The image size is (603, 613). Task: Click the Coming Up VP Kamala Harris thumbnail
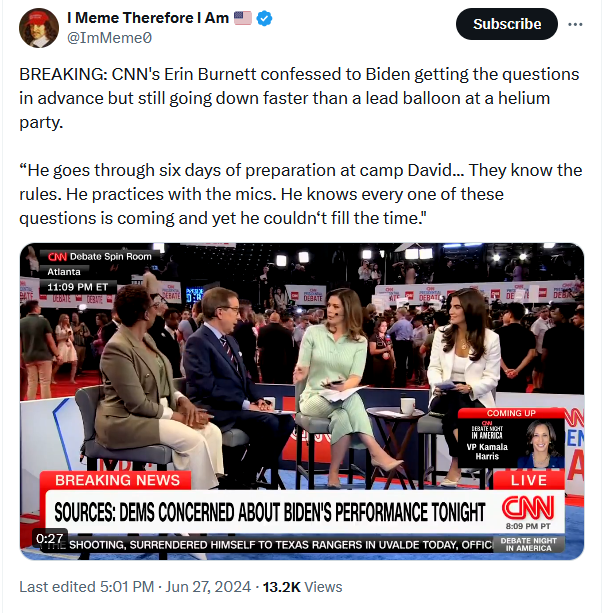tap(511, 438)
